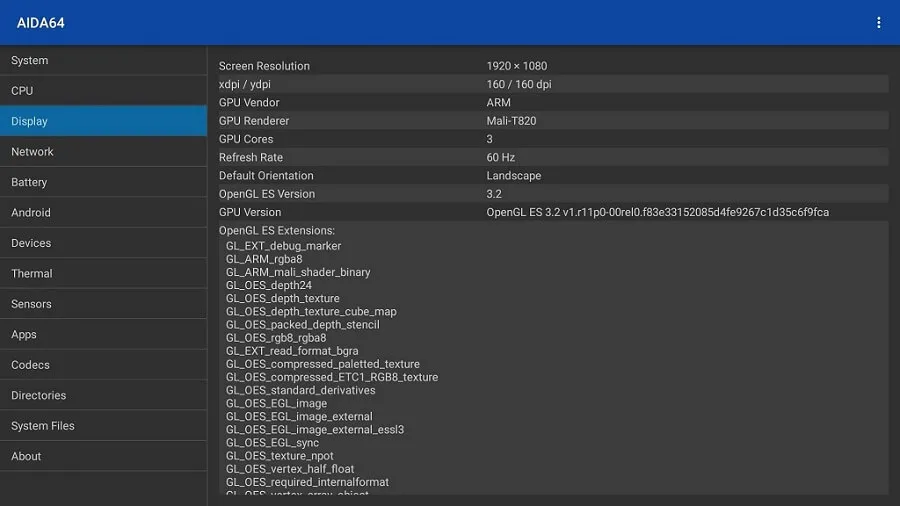900x506 pixels.
Task: Click the GPU Renderer Mali-T820 row
Action: pyautogui.click(x=552, y=121)
